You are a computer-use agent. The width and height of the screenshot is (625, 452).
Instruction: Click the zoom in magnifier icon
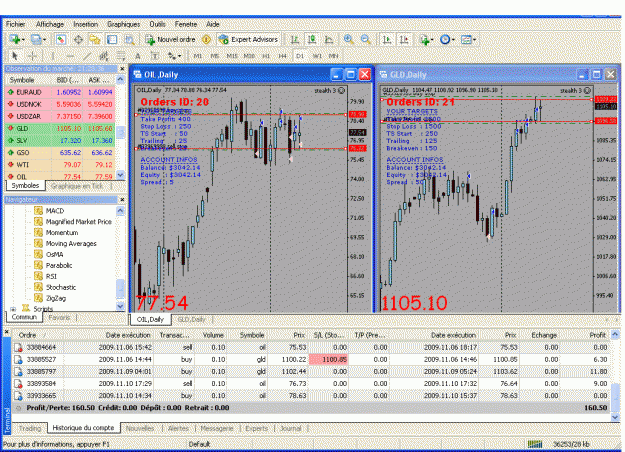[349, 39]
